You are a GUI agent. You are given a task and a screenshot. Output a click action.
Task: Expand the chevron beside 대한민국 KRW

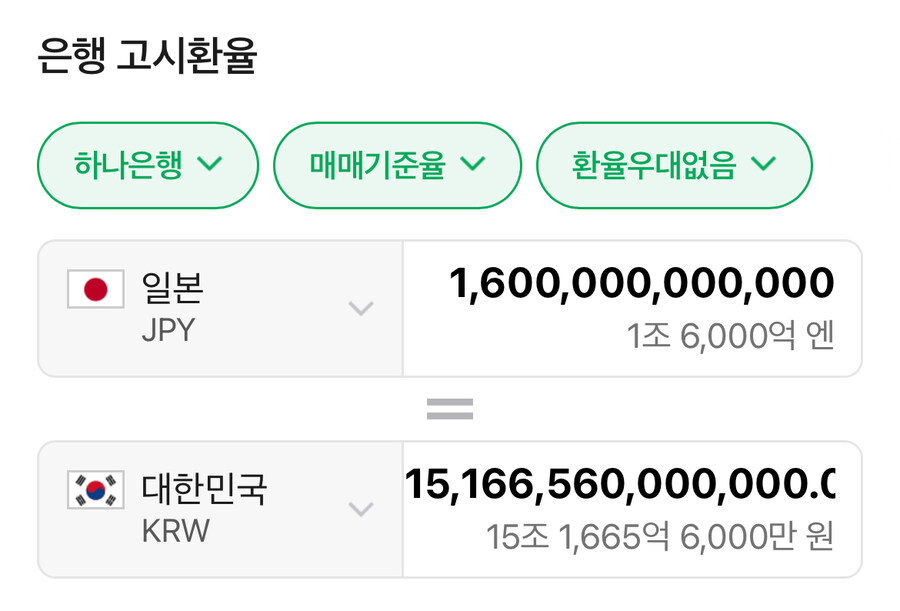click(x=360, y=509)
